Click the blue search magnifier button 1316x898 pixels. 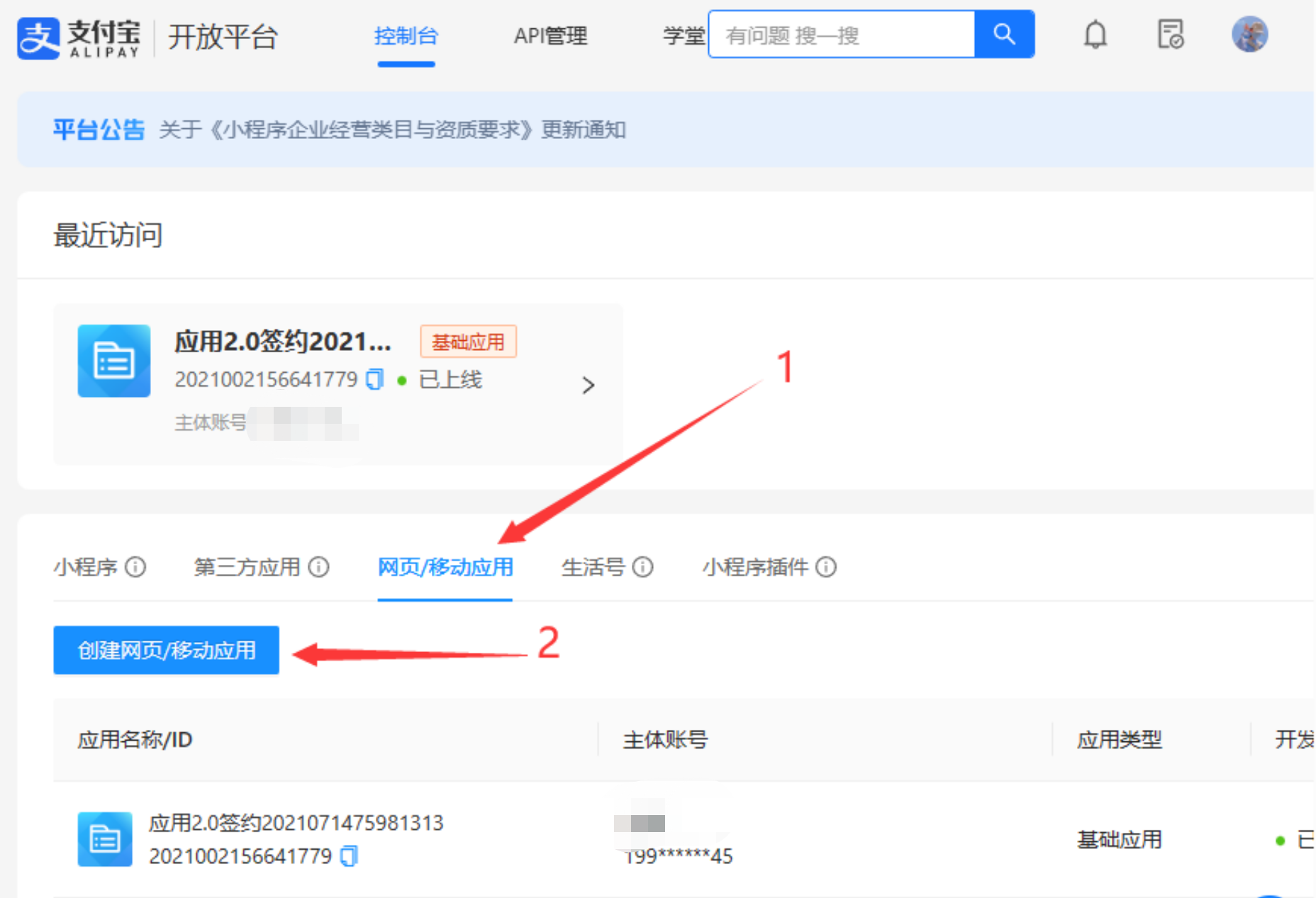tap(1003, 34)
